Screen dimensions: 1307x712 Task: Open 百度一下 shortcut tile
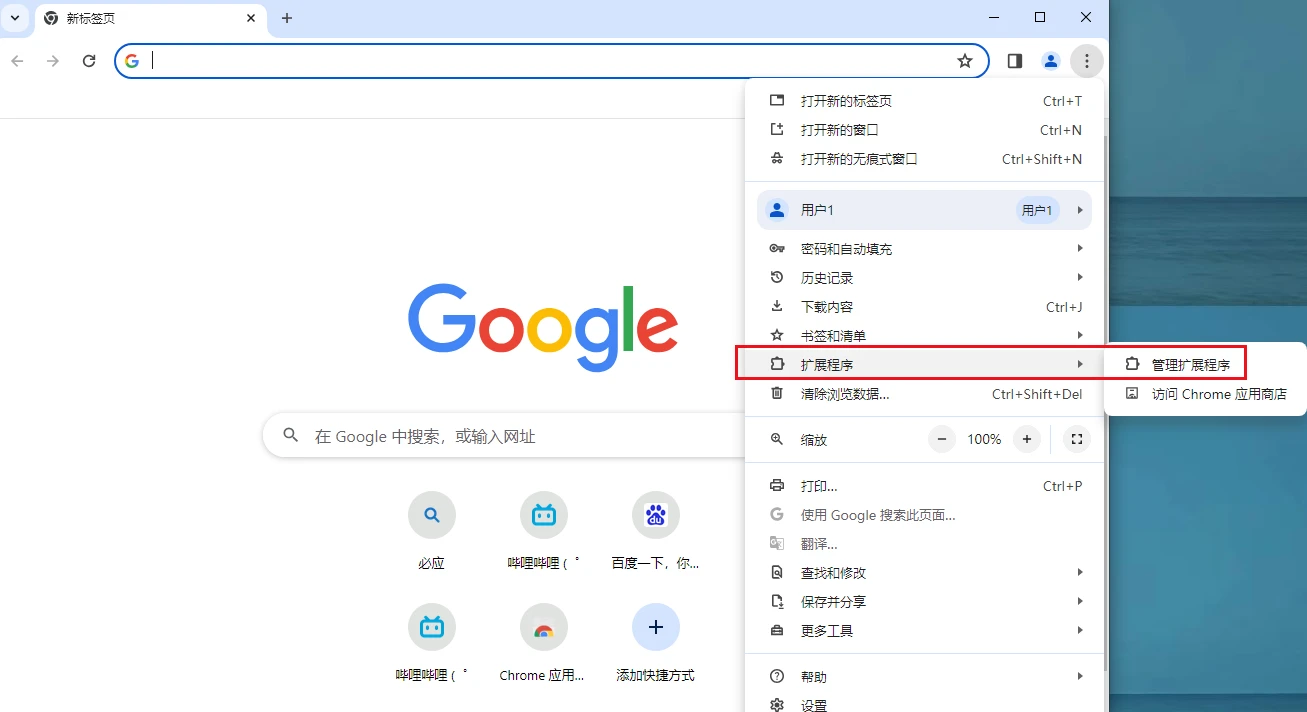tap(656, 532)
